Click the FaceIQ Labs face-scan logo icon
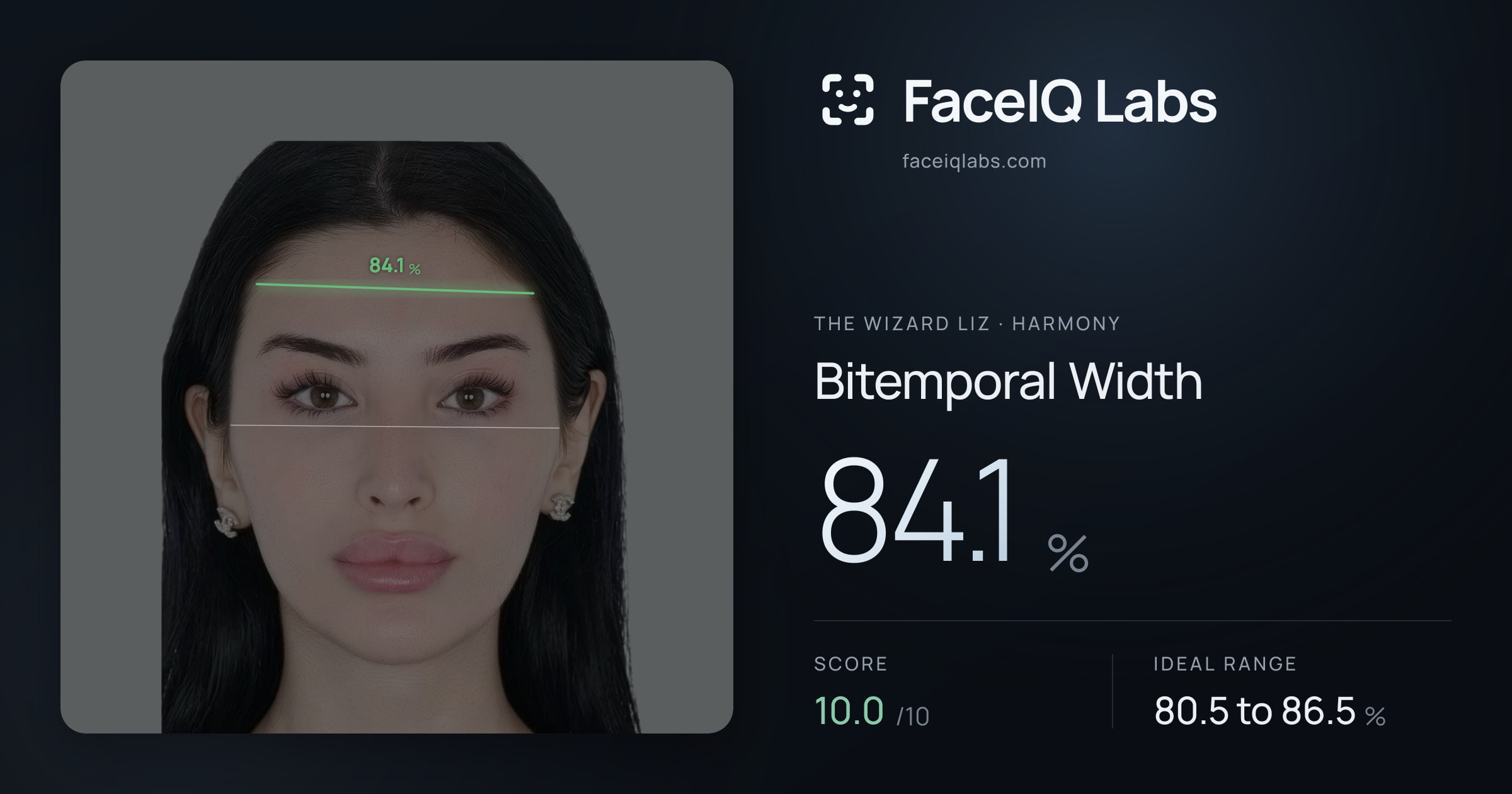This screenshot has height=794, width=1512. (847, 100)
